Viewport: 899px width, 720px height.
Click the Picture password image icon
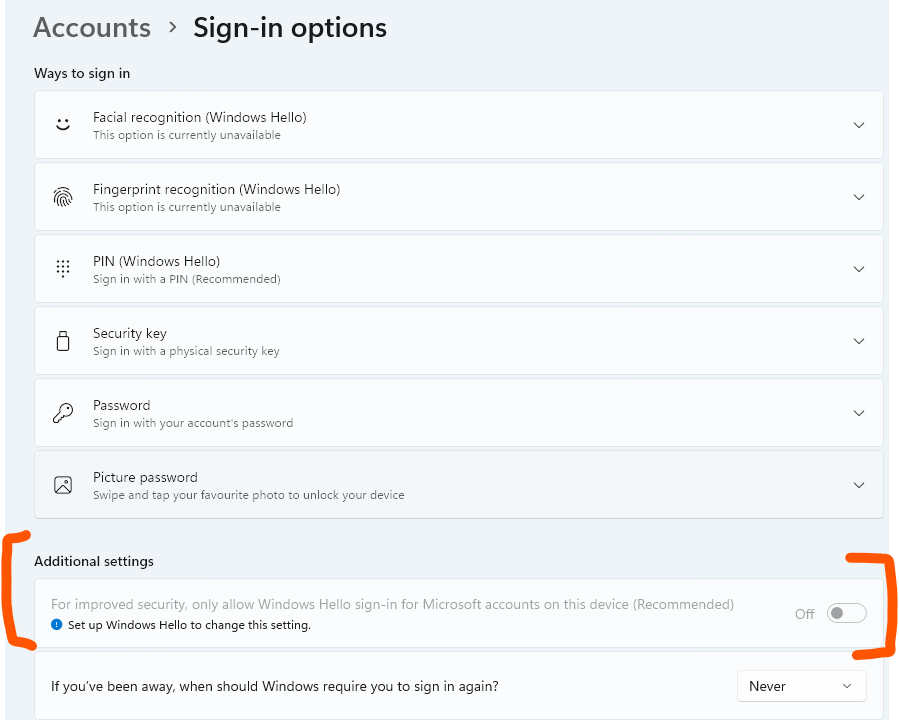point(63,485)
